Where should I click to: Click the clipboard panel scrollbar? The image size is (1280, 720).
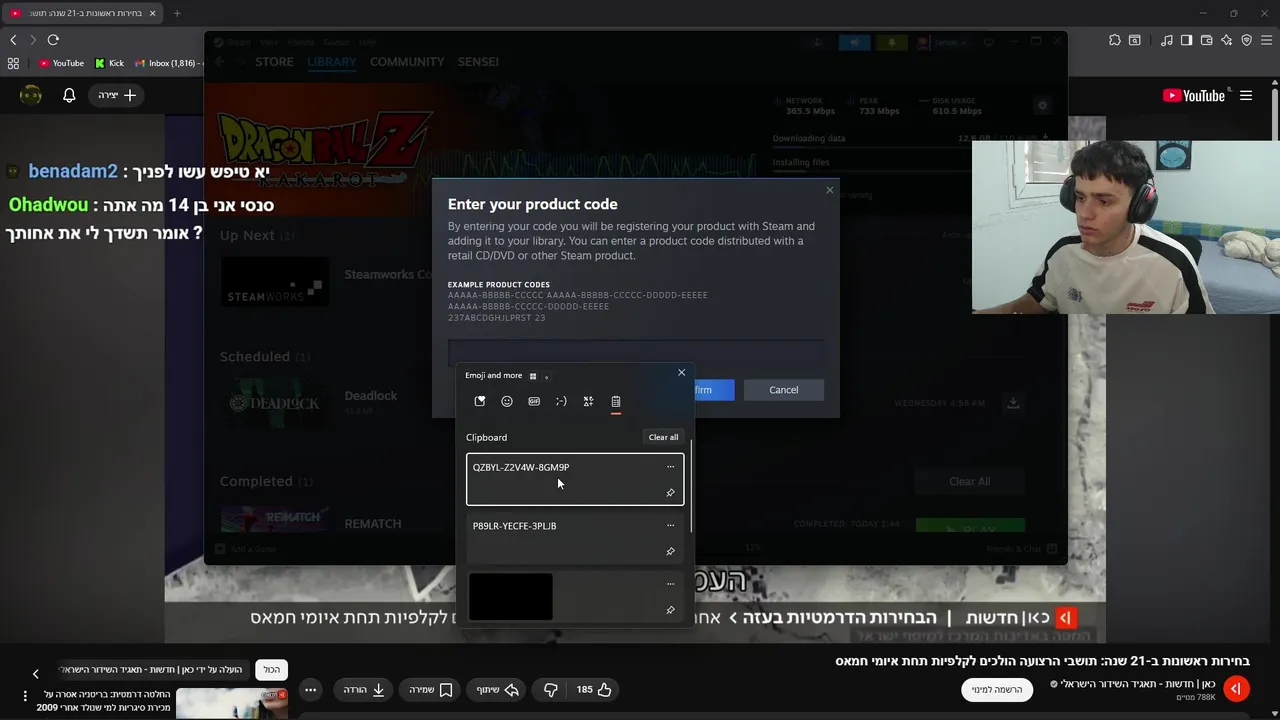click(691, 485)
